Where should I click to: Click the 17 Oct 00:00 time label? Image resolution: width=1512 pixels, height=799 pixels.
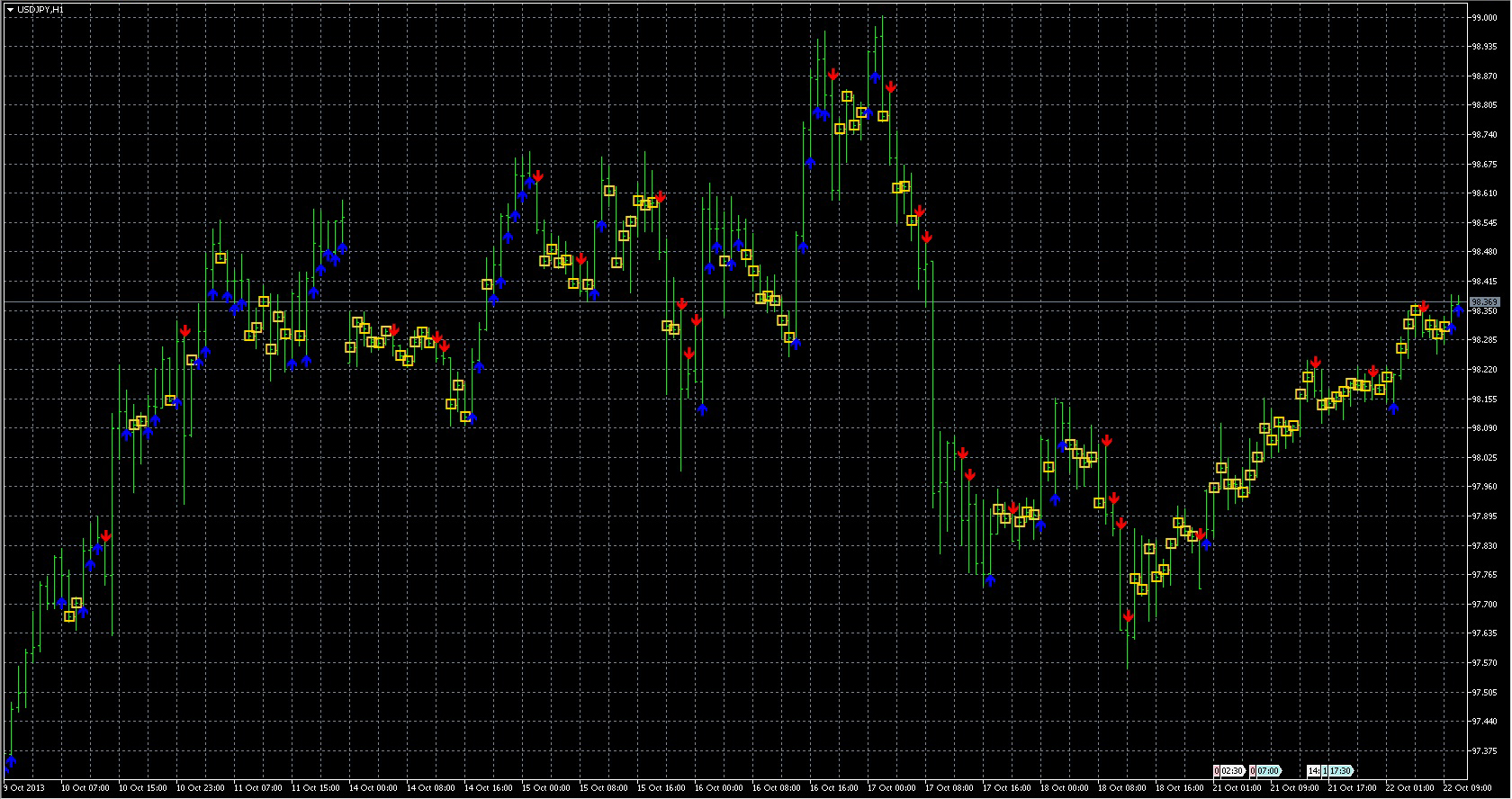coord(891,788)
